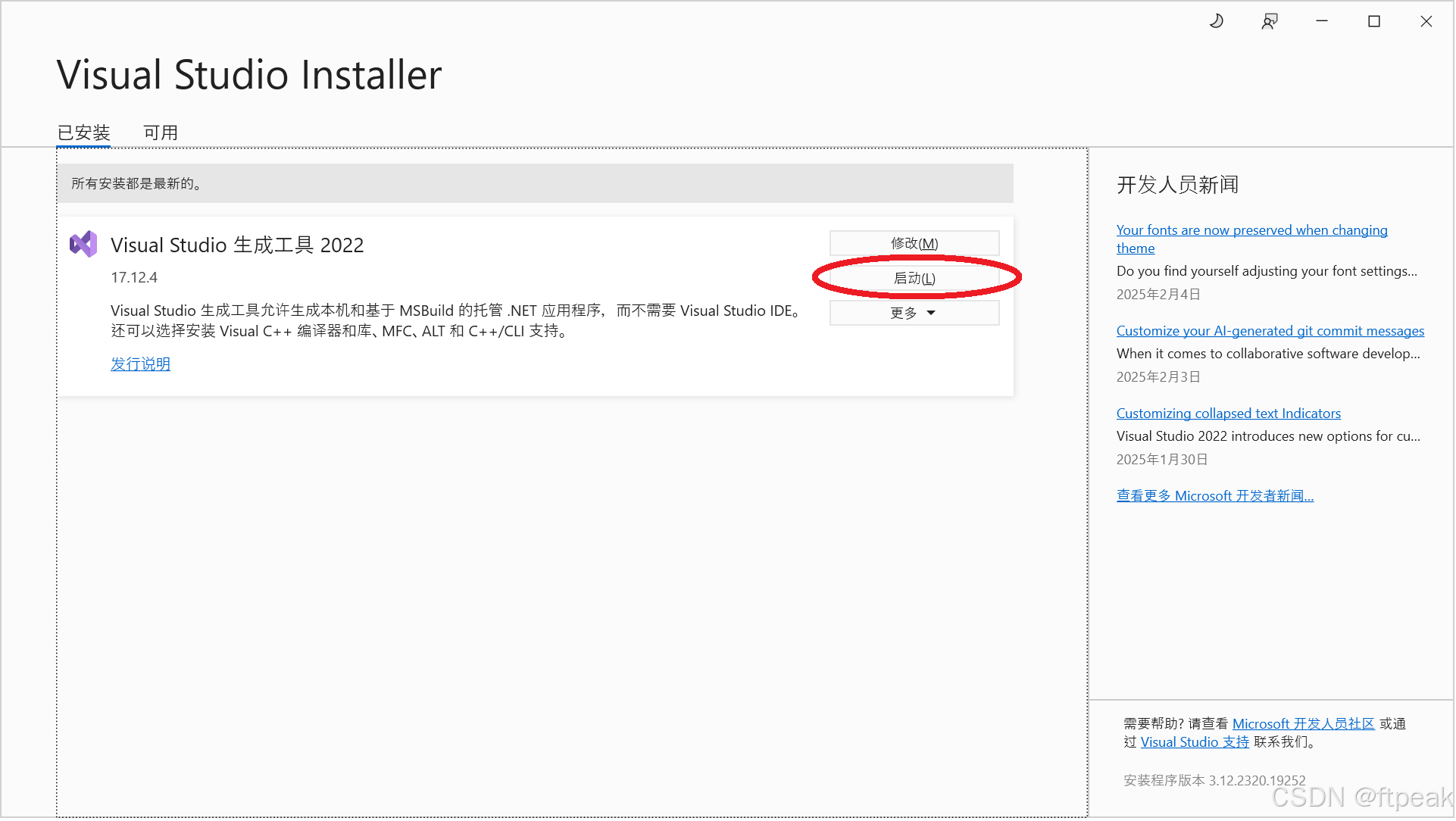Expand the 更多 dropdown button
Viewport: 1456px width, 821px height.
914,314
